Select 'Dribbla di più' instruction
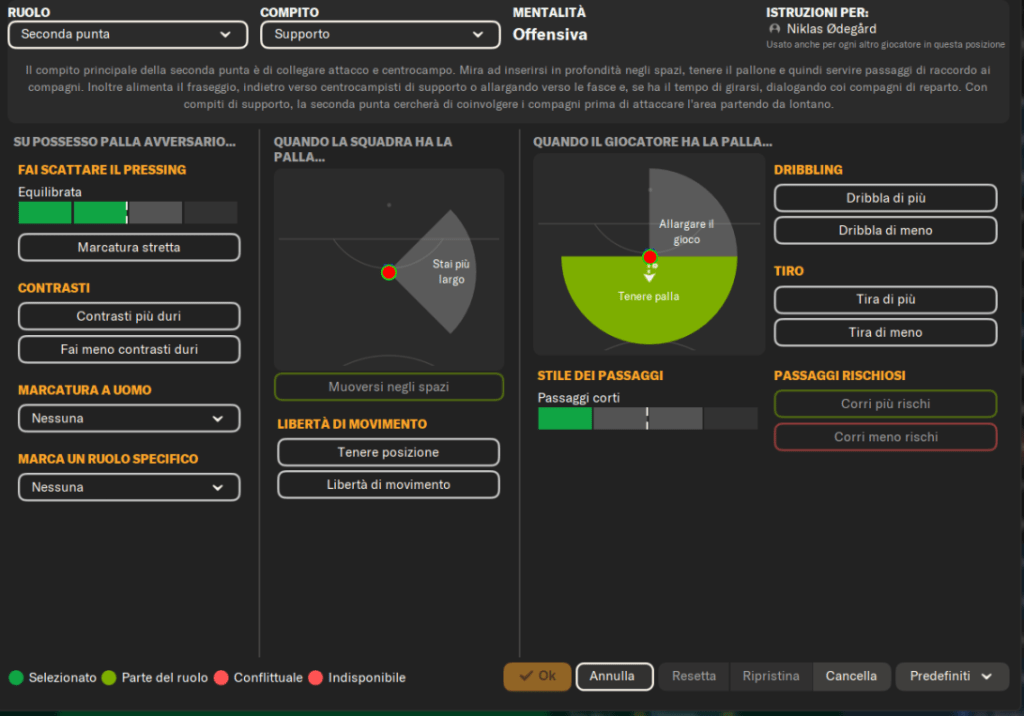Viewport: 1024px width, 716px height. 885,198
